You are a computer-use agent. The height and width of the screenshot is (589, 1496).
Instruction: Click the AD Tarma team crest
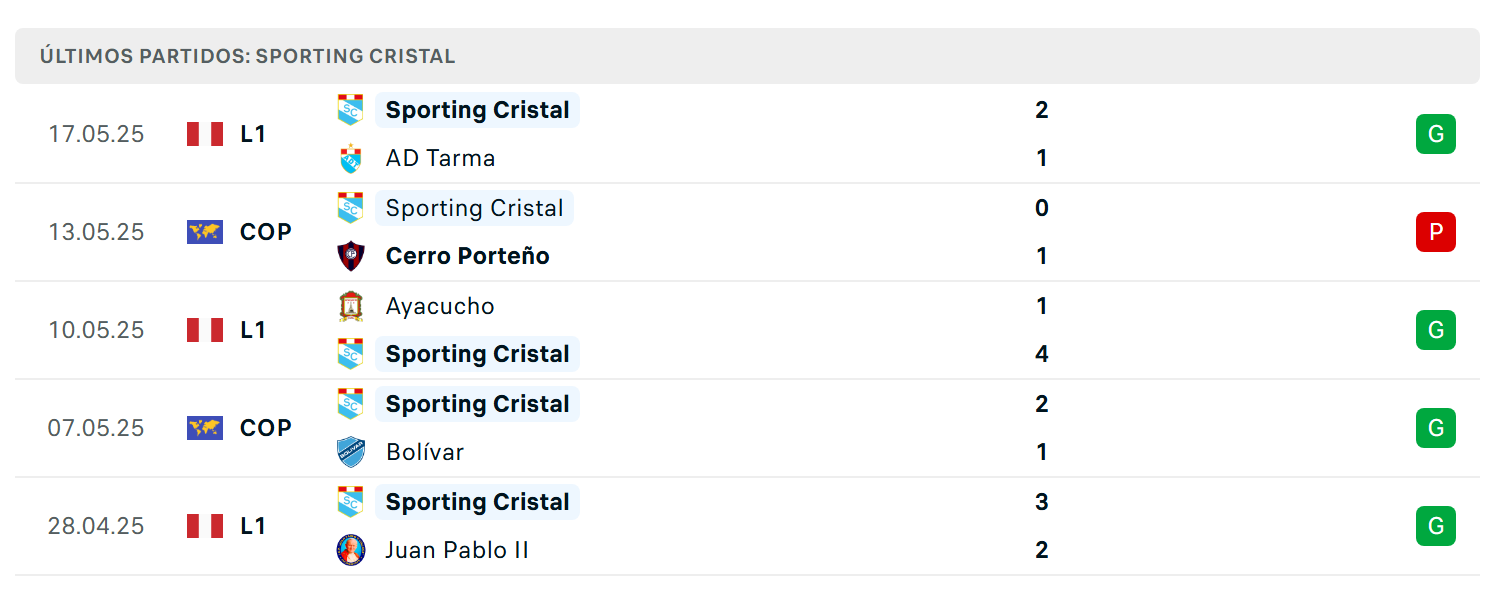tap(350, 158)
